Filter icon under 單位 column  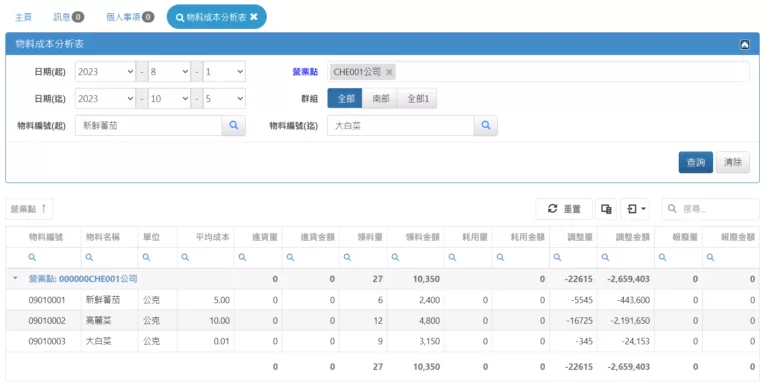point(146,257)
